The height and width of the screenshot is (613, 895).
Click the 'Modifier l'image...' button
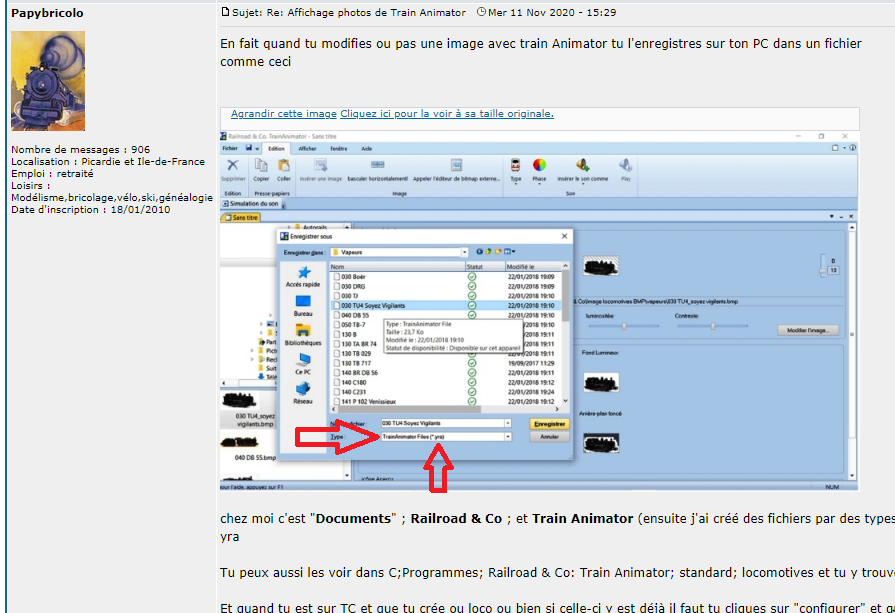pos(808,330)
